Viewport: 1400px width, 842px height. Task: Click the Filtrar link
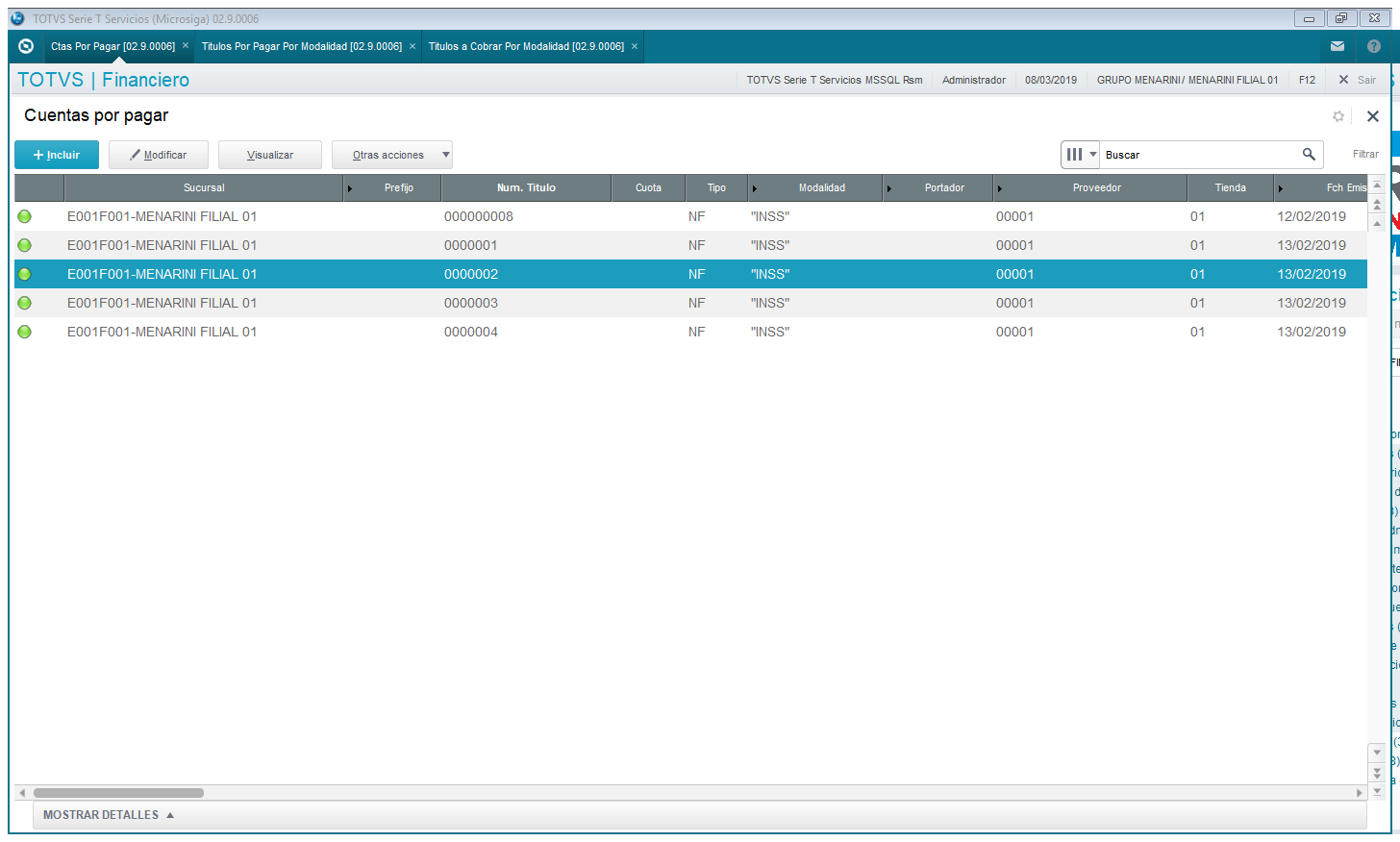1365,154
